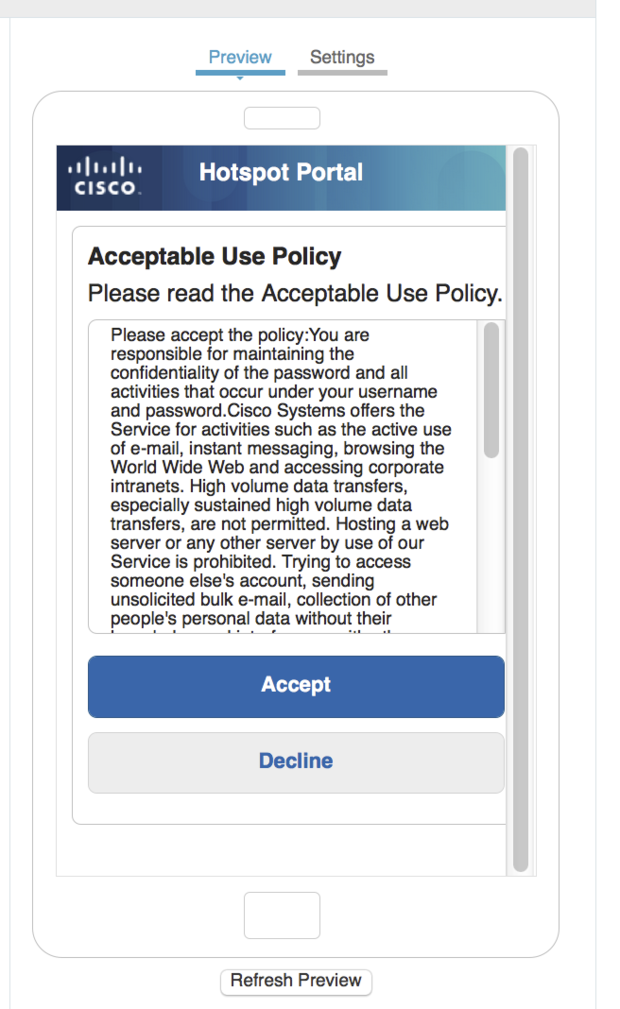Screen dimensions: 620x1009
Task: Switch to the Preview tab
Action: [240, 57]
